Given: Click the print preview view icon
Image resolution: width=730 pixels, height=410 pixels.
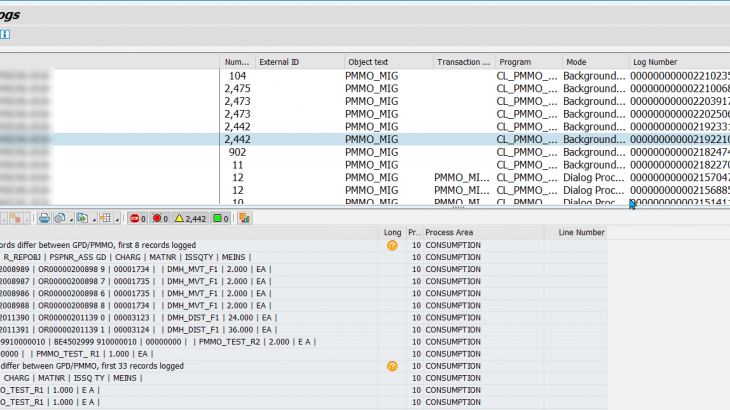Looking at the screenshot, I should (60, 218).
